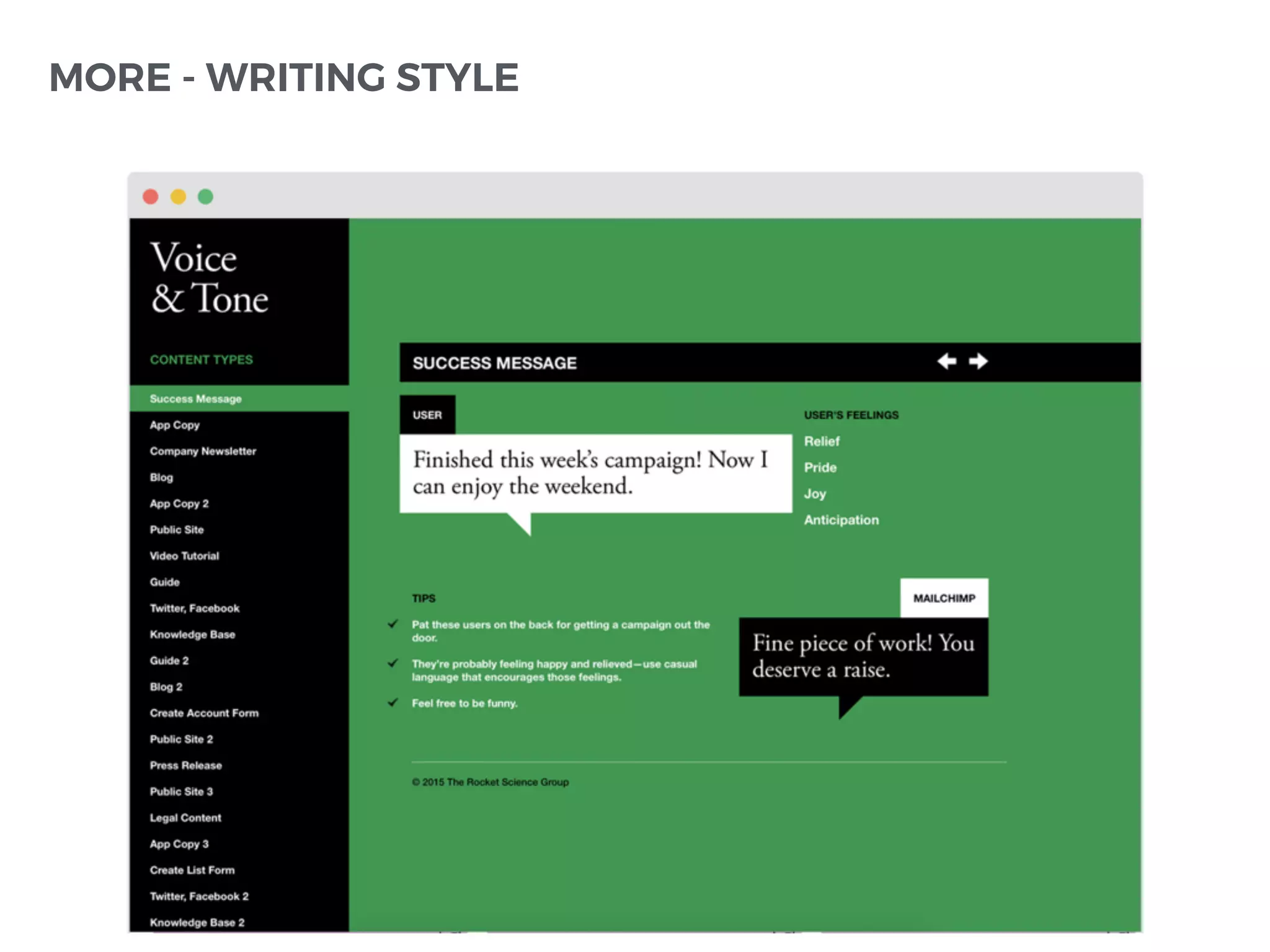Open Knowledge Base 2 entry
This screenshot has width=1270, height=952.
pos(197,923)
